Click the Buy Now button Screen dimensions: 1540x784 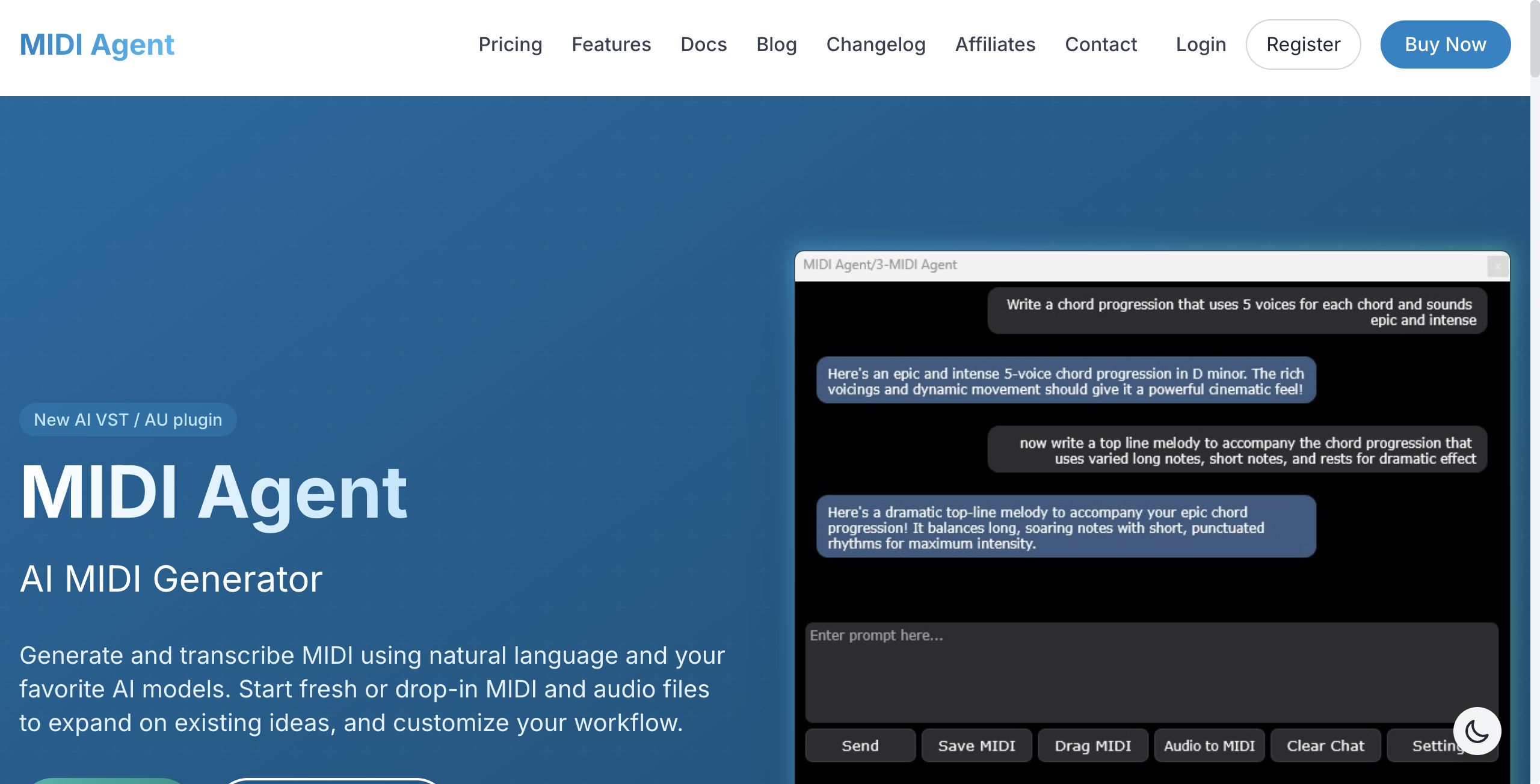1445,44
